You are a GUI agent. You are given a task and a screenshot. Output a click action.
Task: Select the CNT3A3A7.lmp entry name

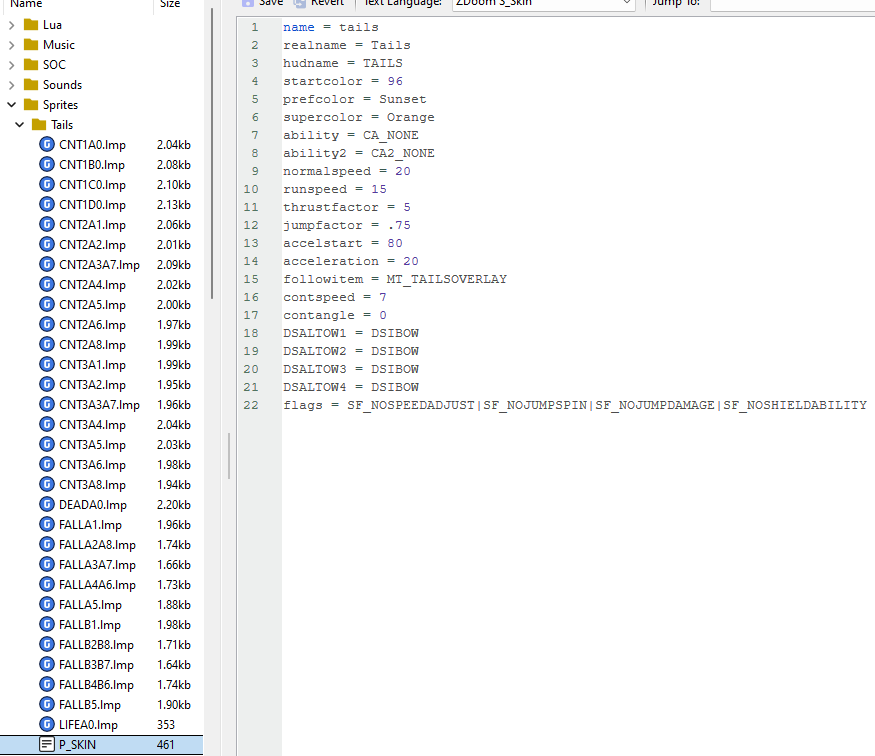click(99, 405)
